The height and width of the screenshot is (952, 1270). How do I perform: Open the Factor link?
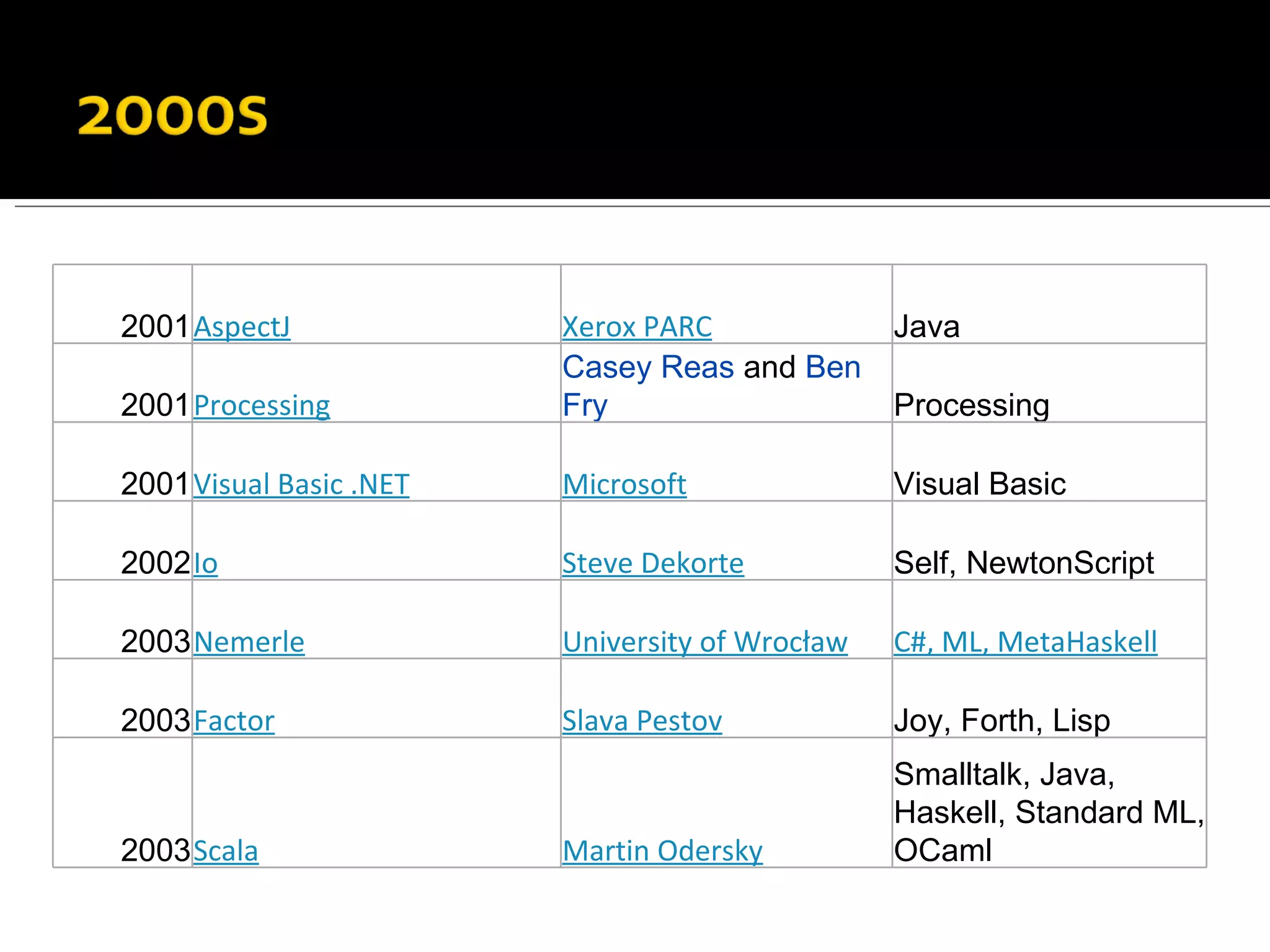(234, 721)
